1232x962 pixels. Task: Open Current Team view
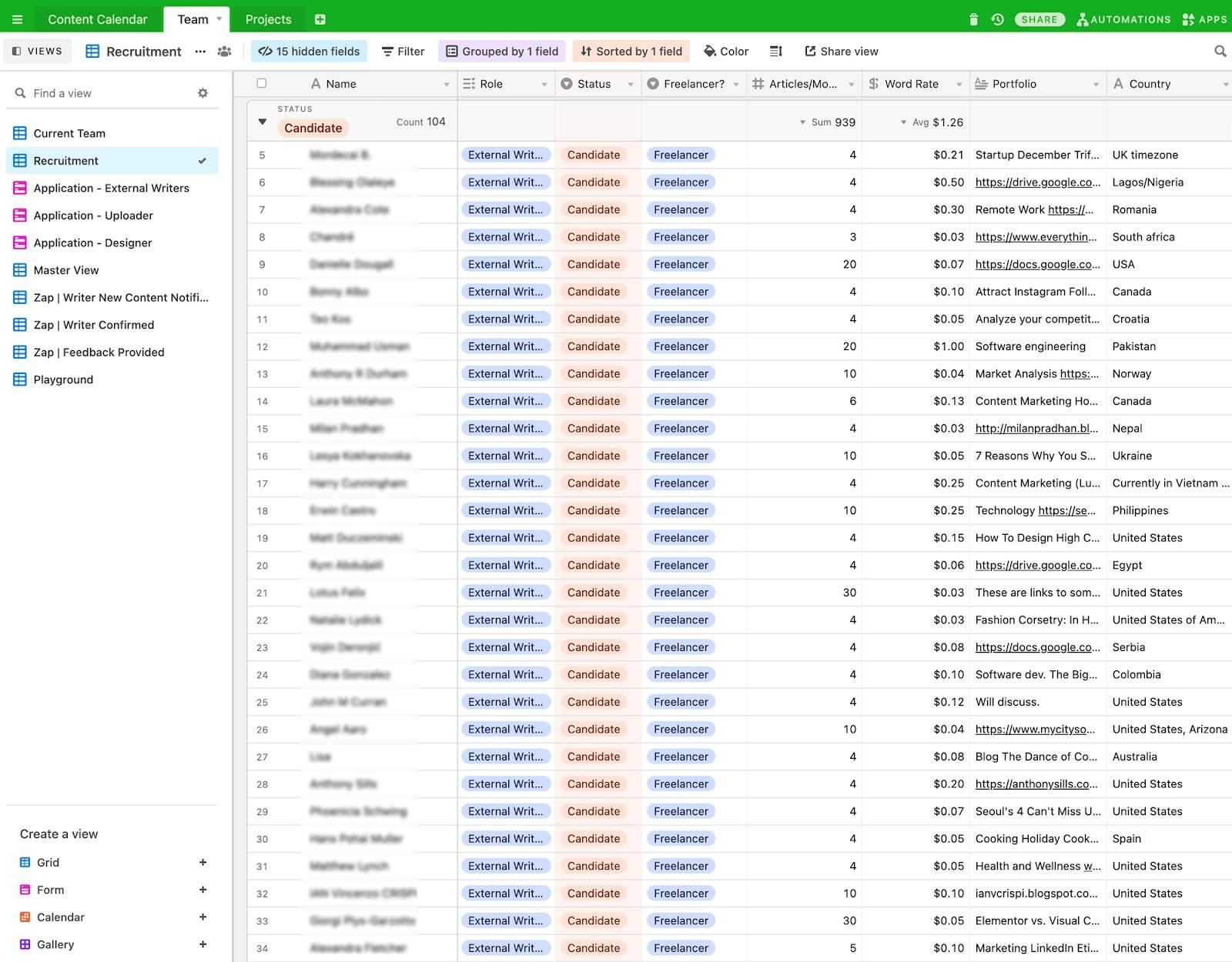click(112, 133)
